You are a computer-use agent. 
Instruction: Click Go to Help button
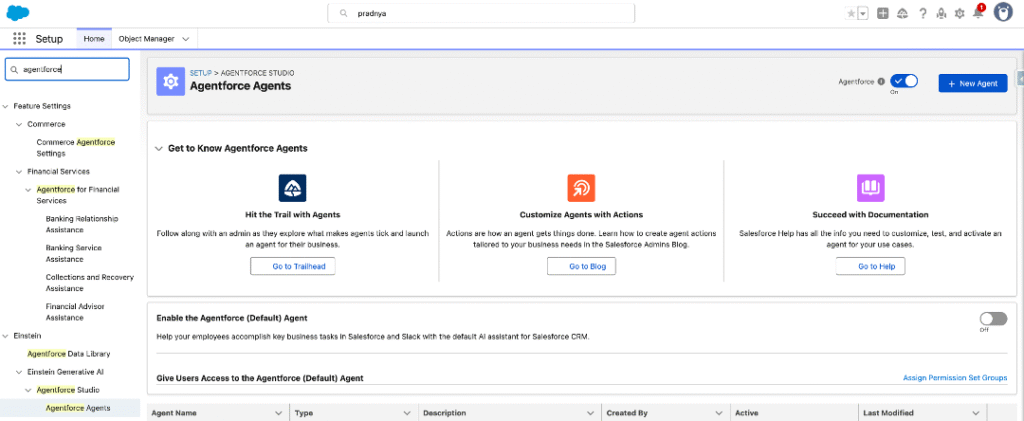871,266
